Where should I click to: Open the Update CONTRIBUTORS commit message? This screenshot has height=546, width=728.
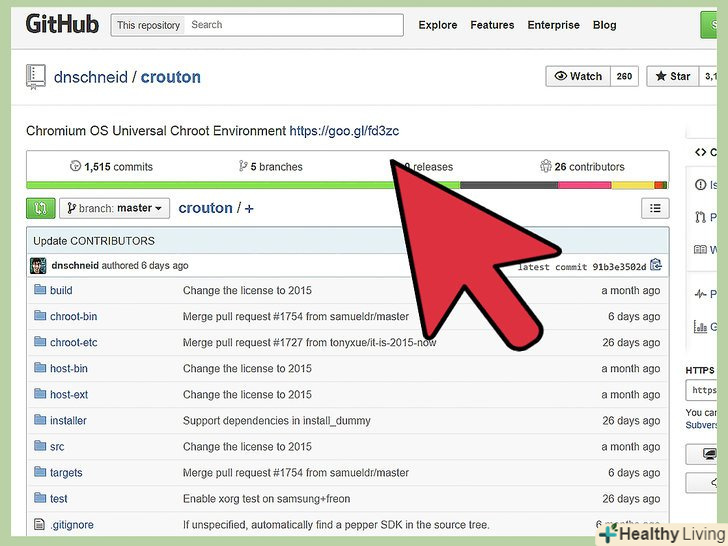(94, 241)
